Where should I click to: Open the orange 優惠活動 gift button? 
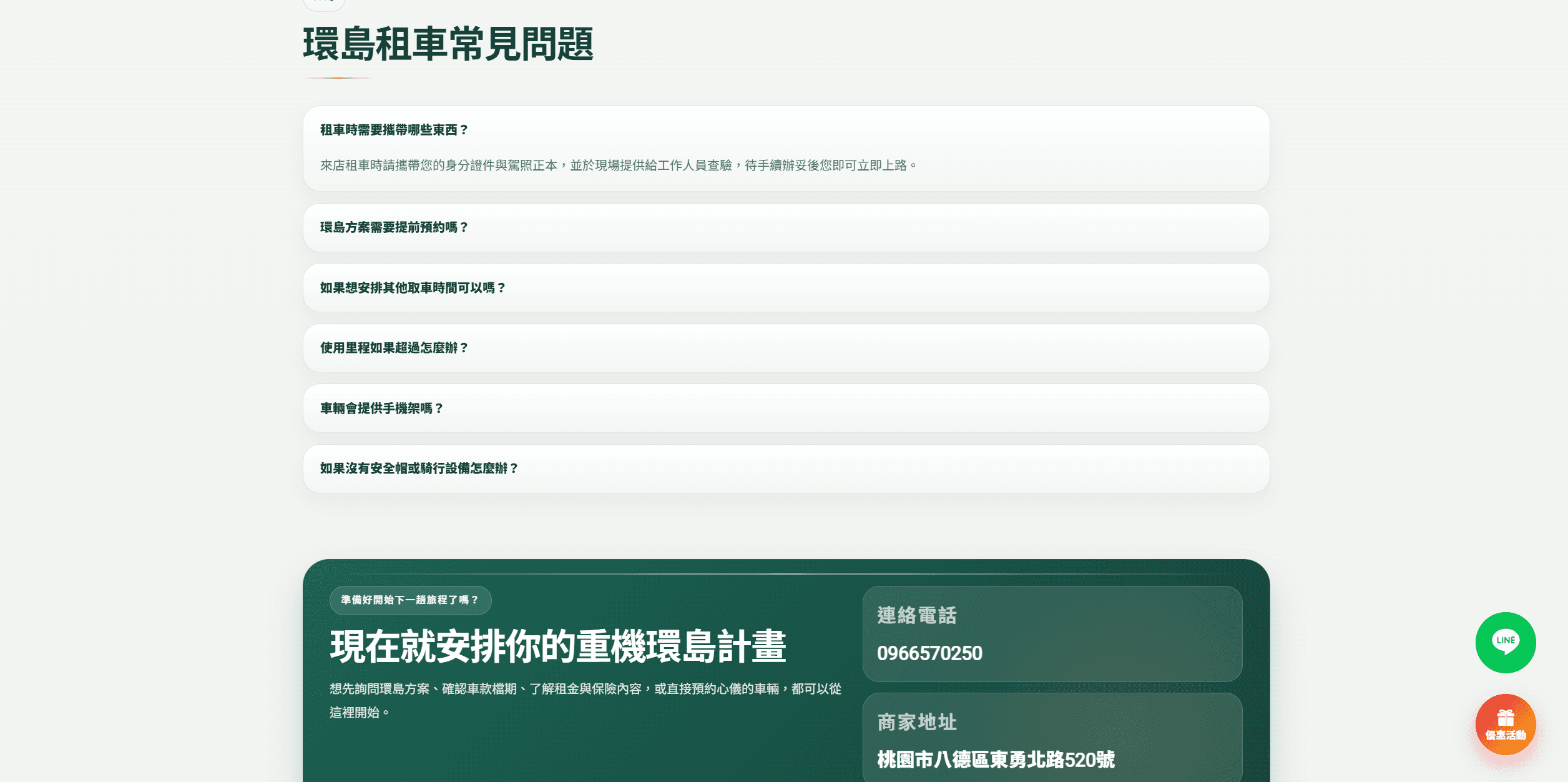[x=1505, y=724]
